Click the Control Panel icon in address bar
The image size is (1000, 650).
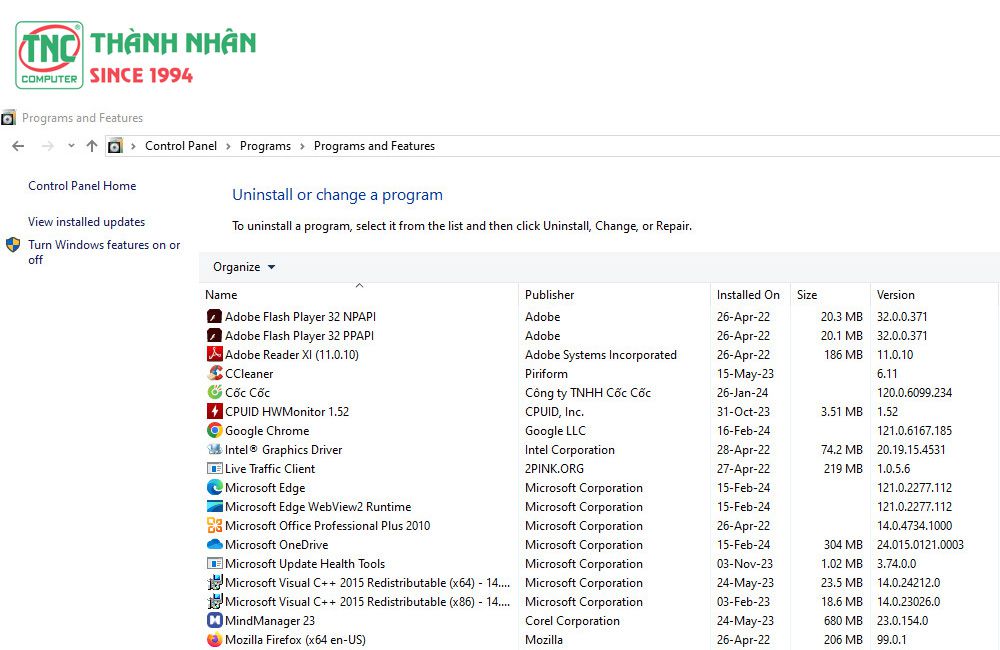[x=115, y=146]
